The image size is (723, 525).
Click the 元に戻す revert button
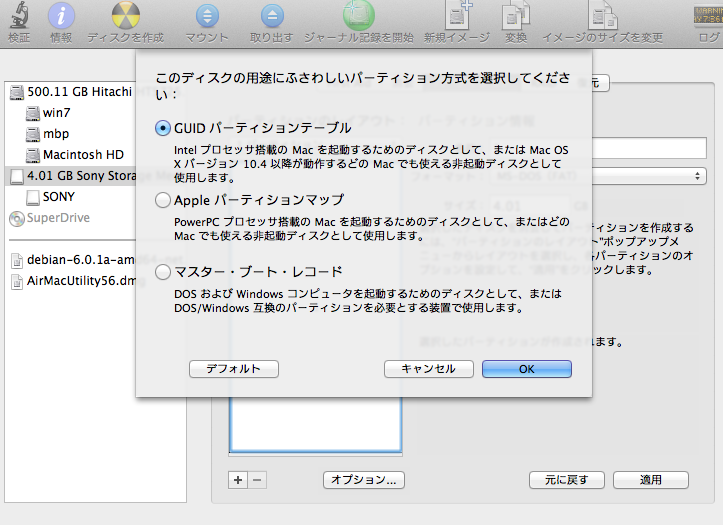point(567,480)
